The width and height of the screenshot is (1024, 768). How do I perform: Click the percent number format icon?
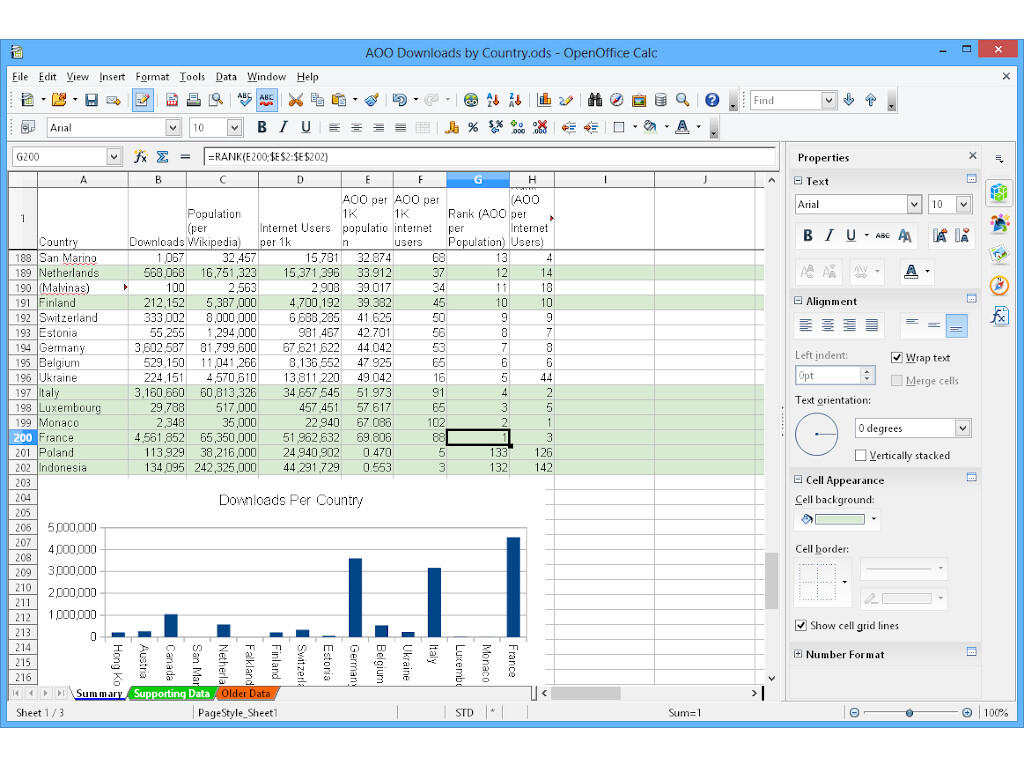click(x=473, y=127)
